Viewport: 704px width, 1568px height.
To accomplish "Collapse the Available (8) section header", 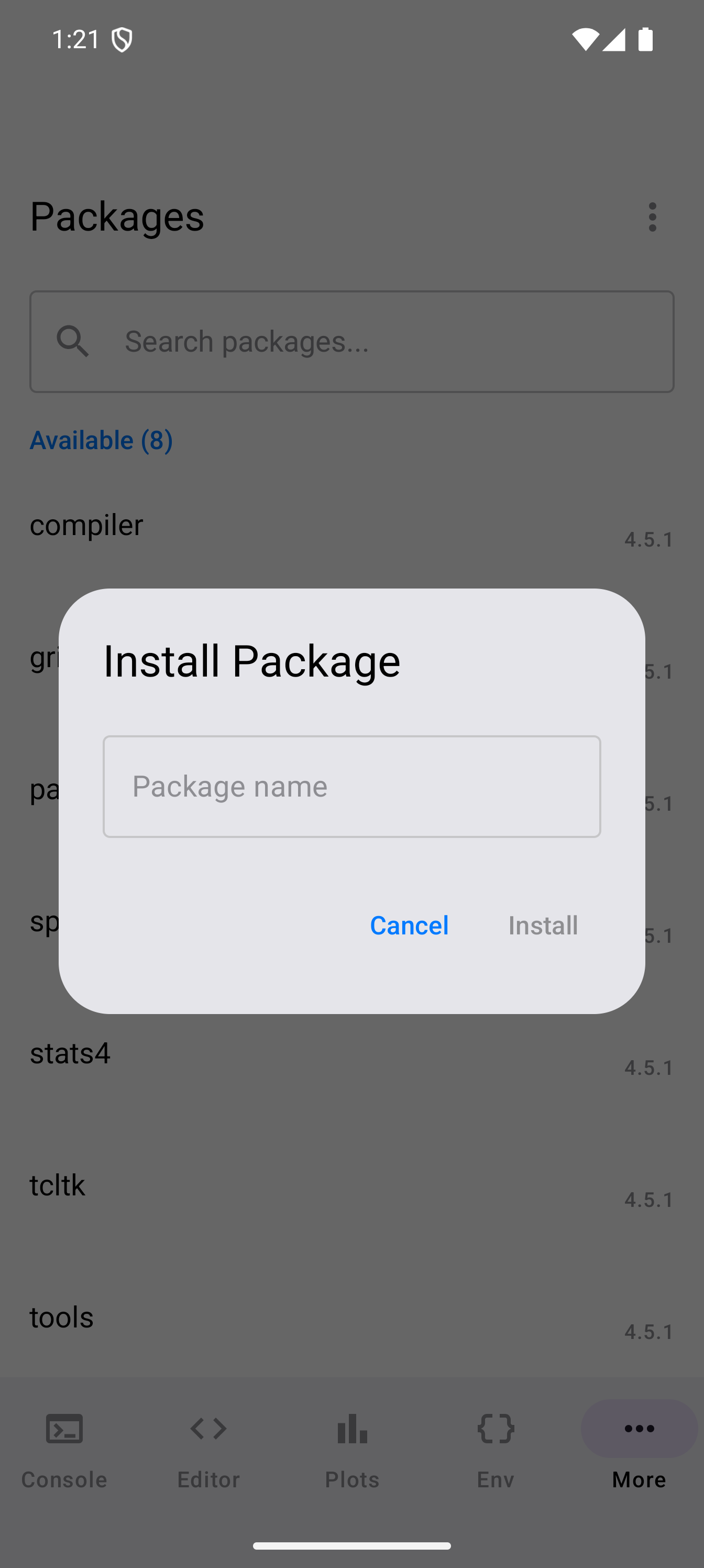I will (x=101, y=440).
